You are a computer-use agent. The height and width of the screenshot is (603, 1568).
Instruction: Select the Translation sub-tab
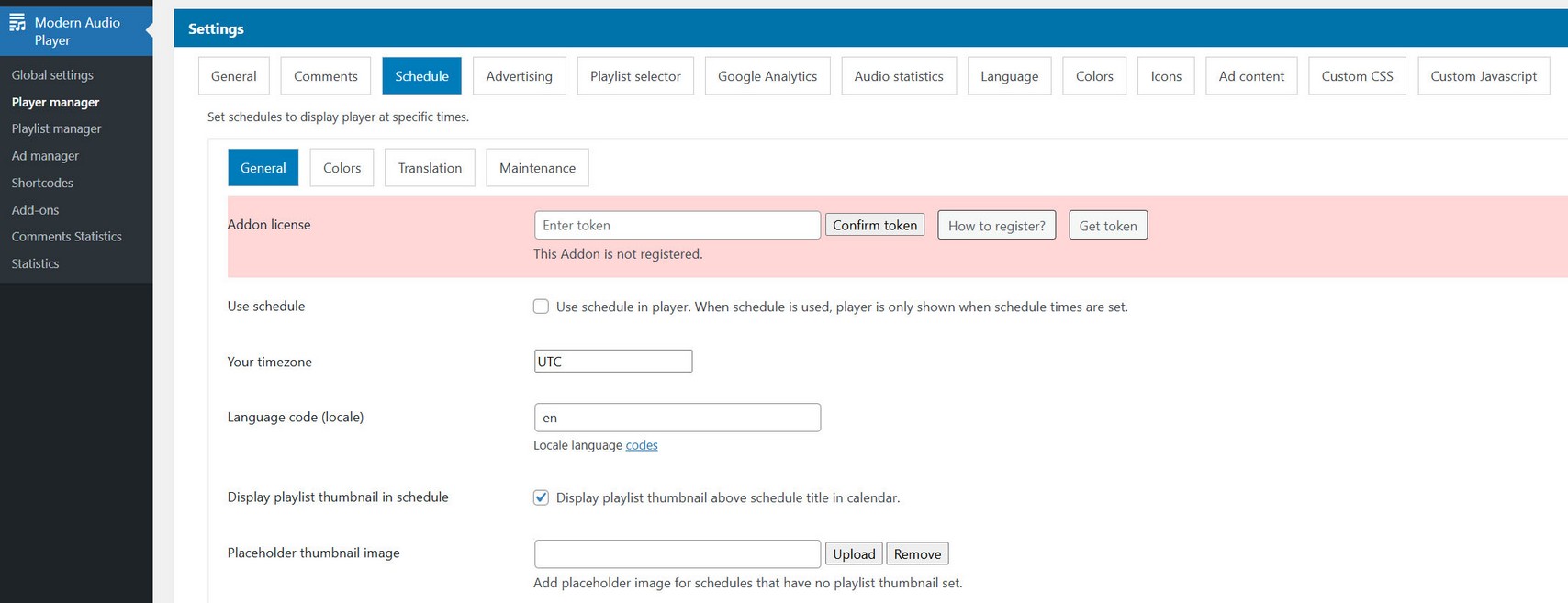(430, 168)
